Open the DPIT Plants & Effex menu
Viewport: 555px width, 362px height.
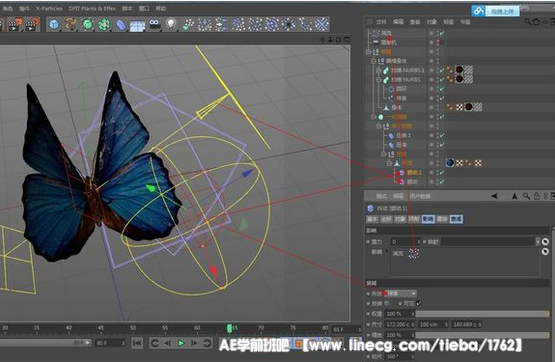click(x=92, y=8)
